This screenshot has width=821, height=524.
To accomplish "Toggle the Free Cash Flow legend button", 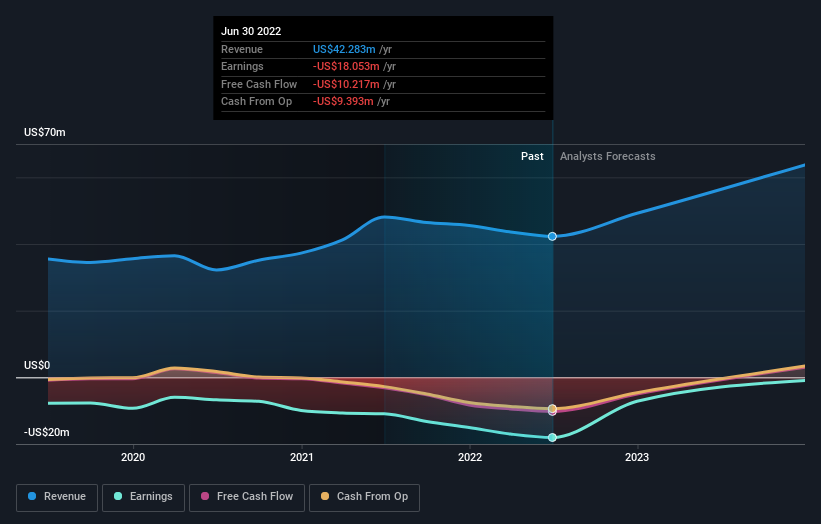I will point(247,497).
